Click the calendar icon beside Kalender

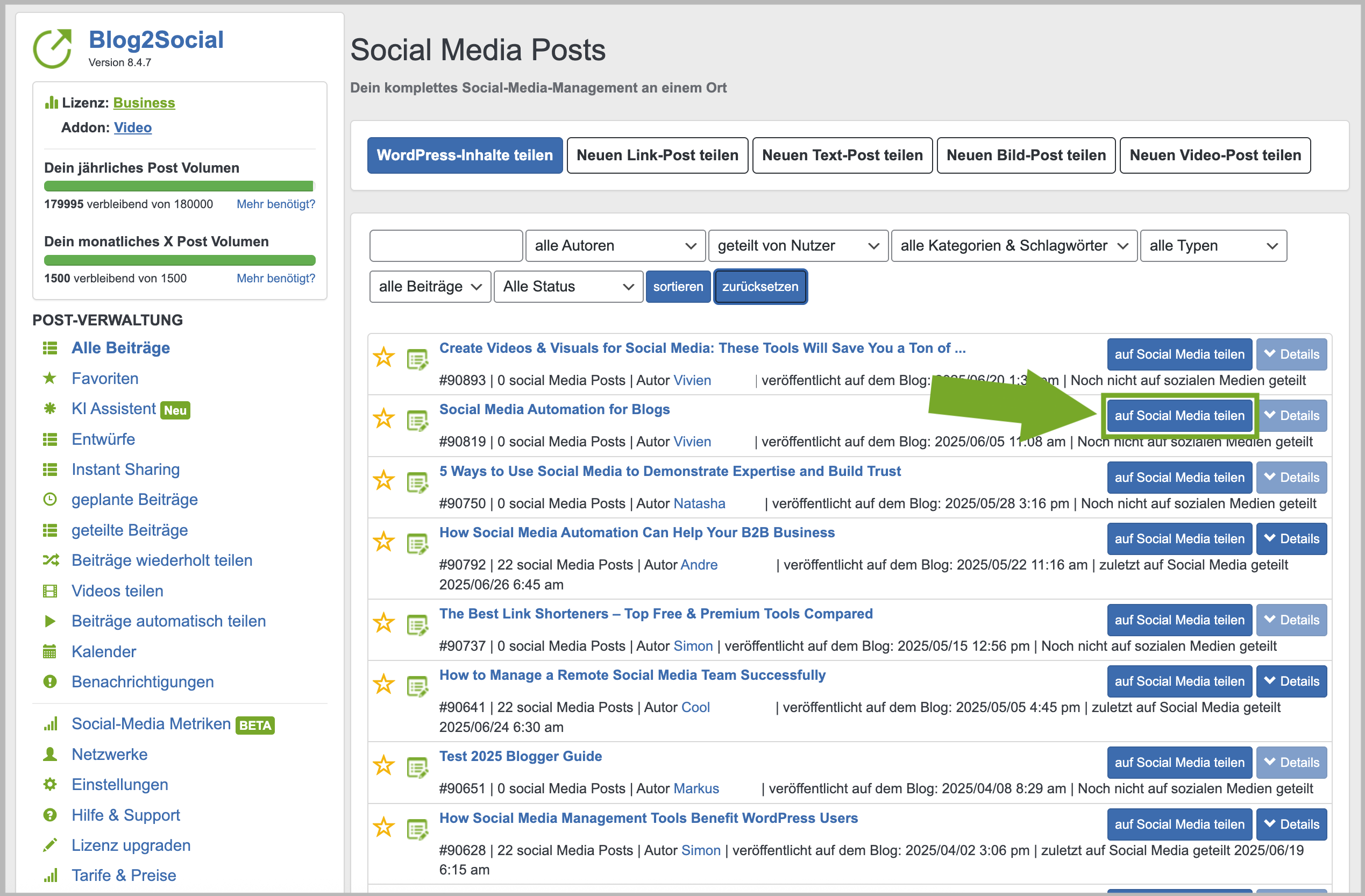coord(50,652)
